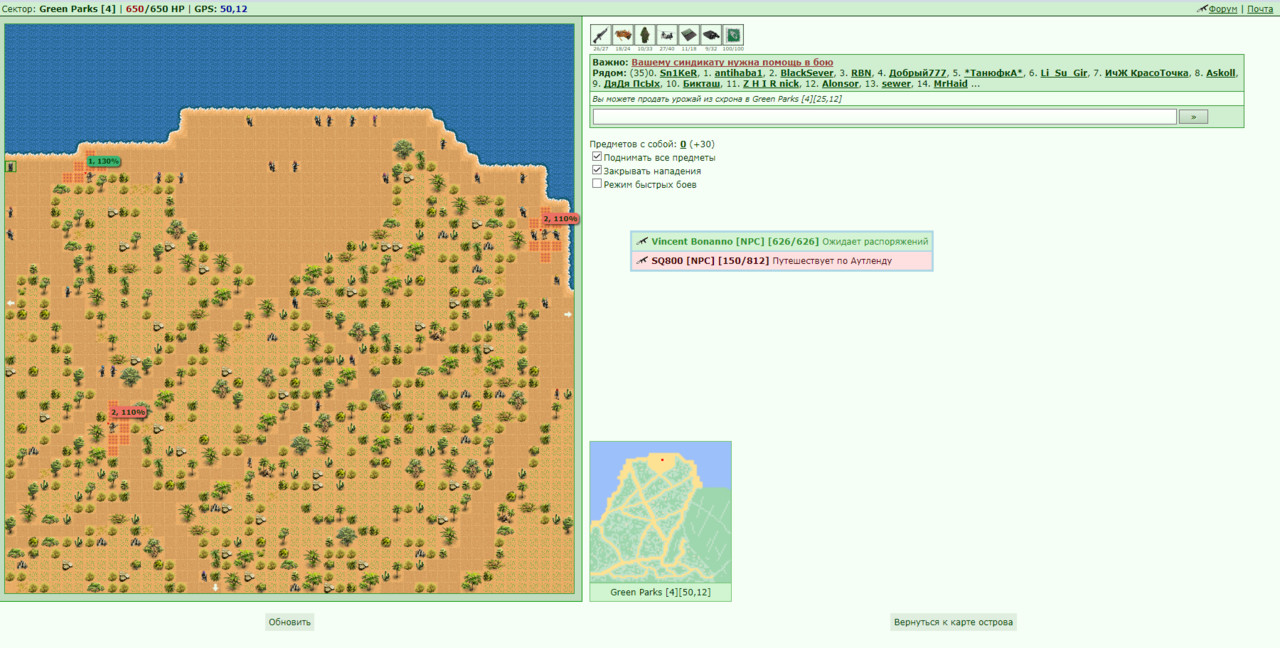Click the red 2, 110% marker near shoreline
The height and width of the screenshot is (648, 1280).
560,218
